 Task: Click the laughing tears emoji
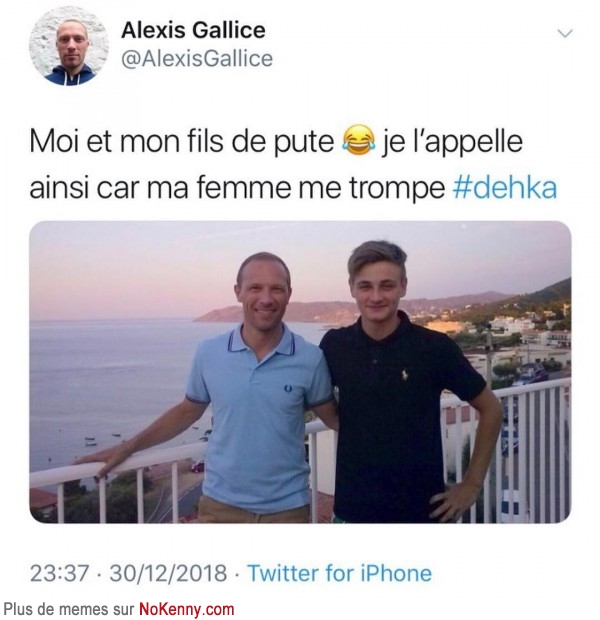358,141
